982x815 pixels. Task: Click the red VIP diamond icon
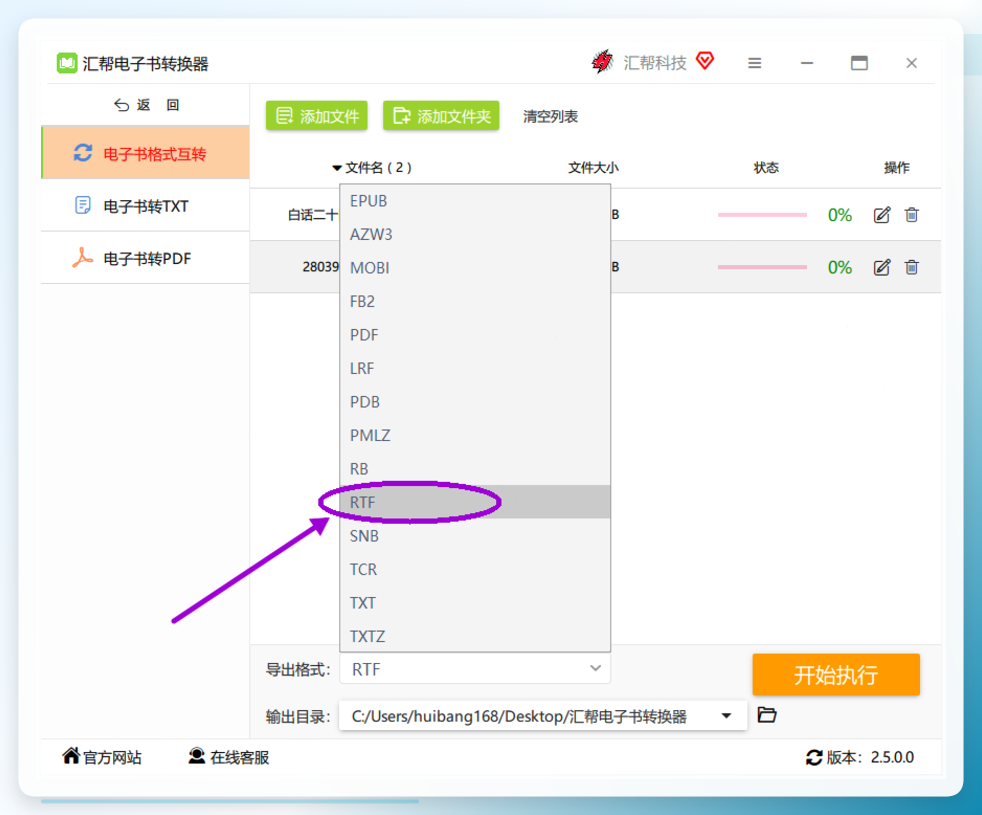click(x=705, y=61)
